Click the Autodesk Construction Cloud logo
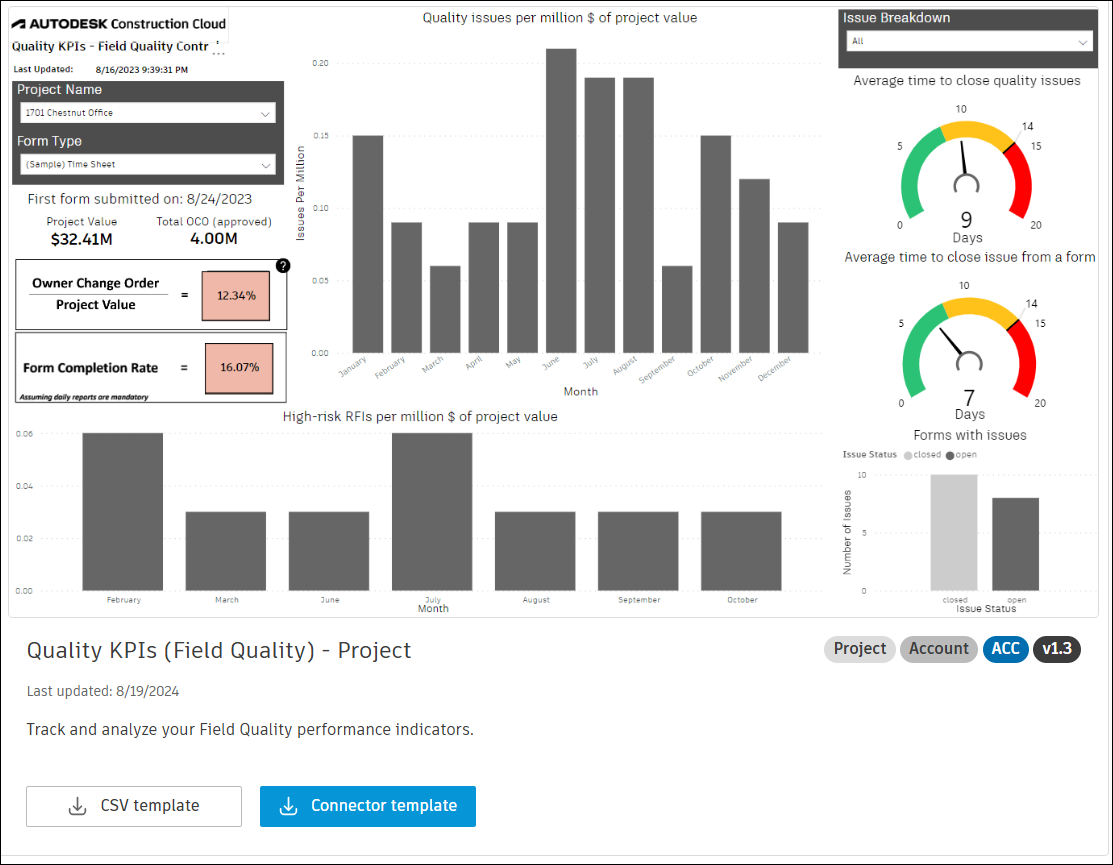Image resolution: width=1113 pixels, height=865 pixels. (119, 23)
